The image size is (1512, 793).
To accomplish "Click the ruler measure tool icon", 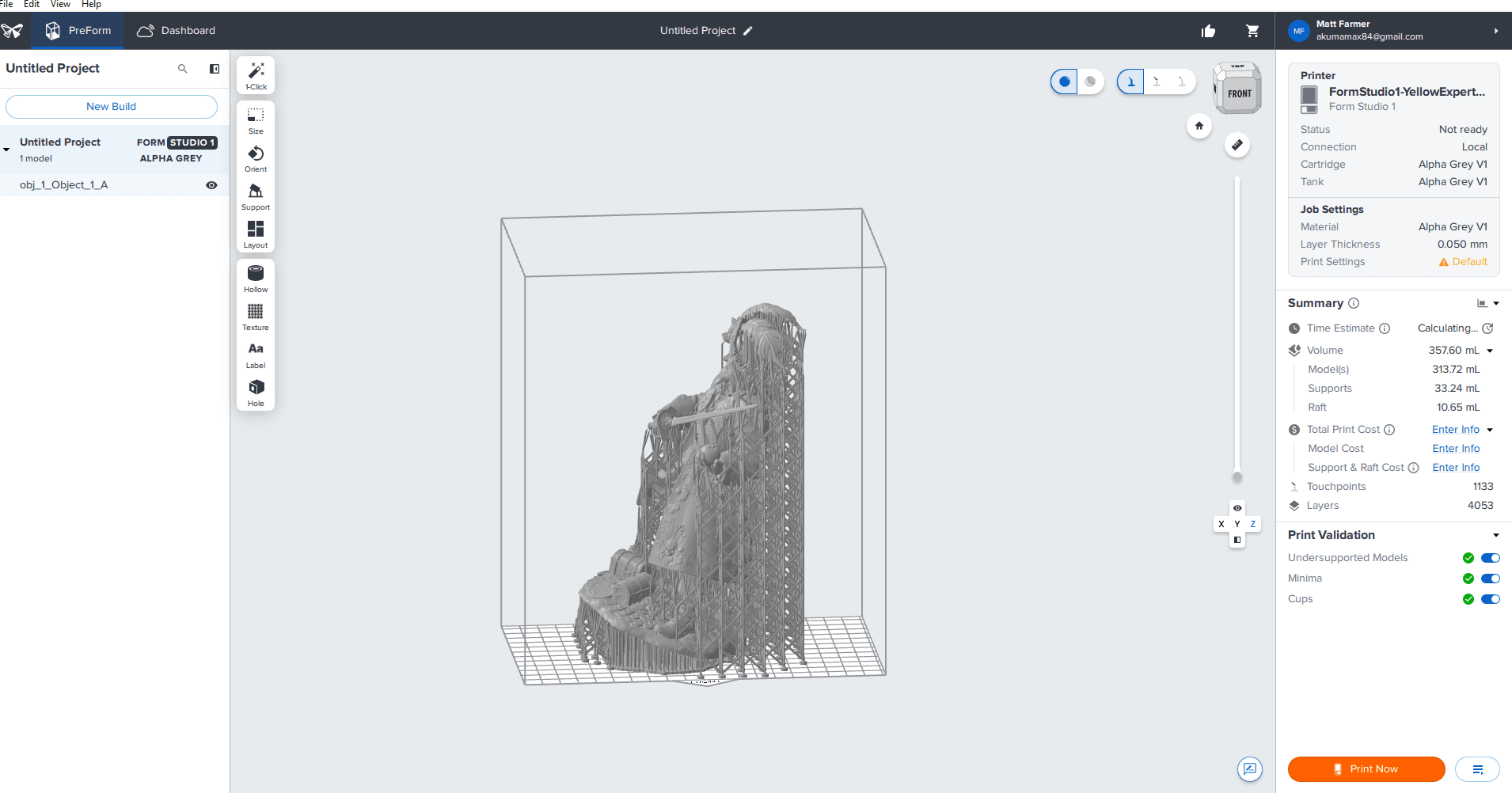I will click(1237, 145).
